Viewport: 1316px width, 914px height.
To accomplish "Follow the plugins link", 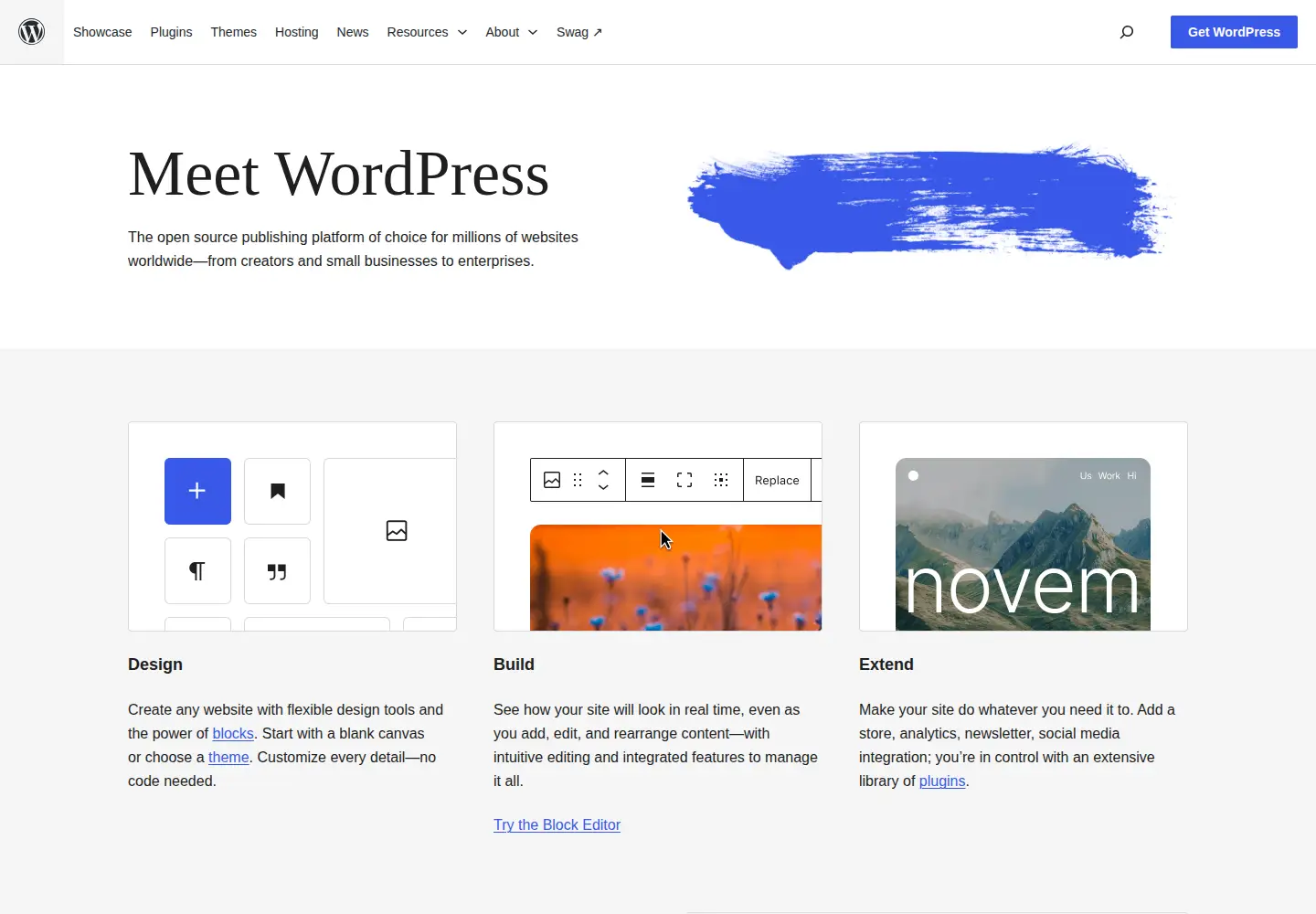I will 942,781.
